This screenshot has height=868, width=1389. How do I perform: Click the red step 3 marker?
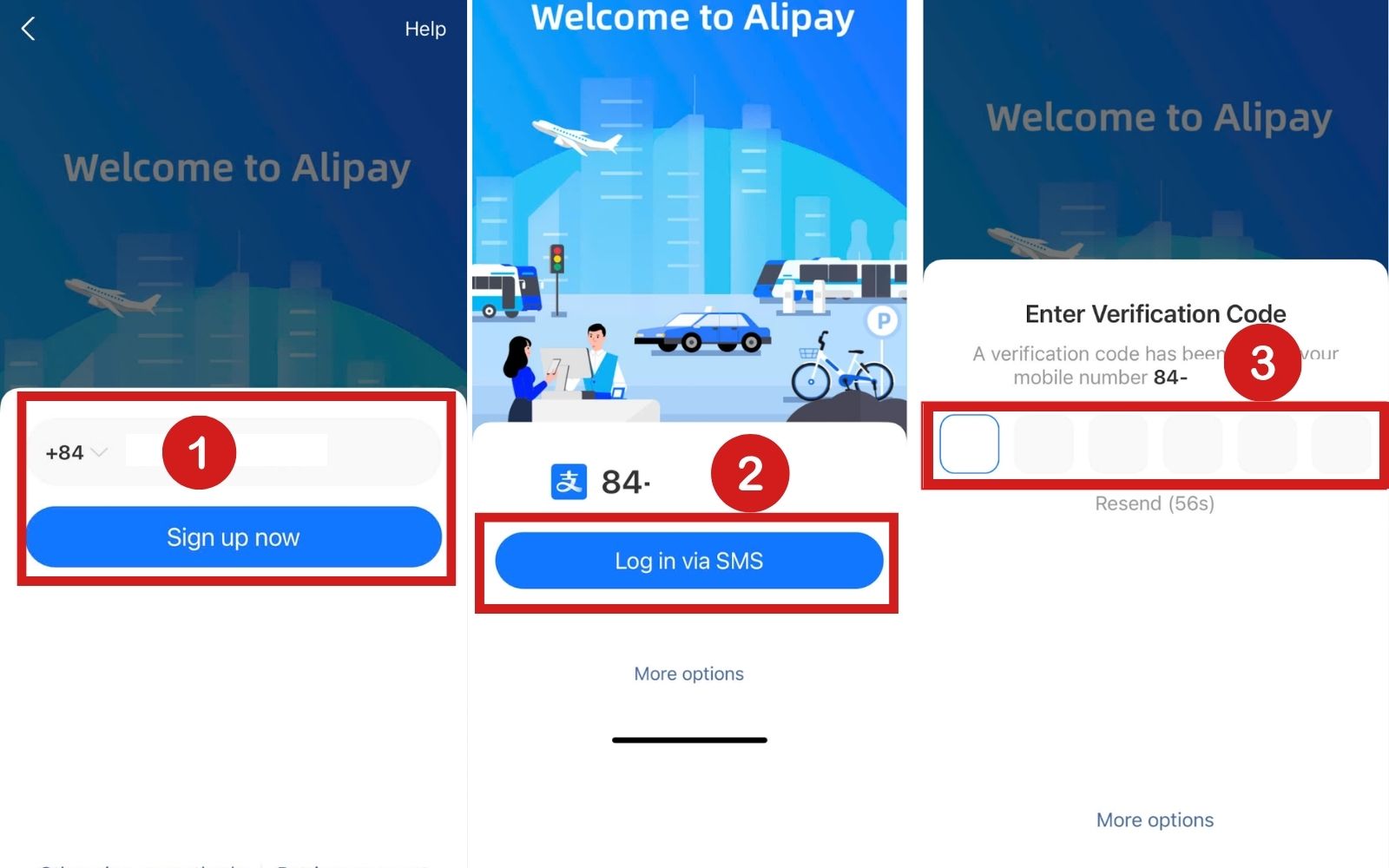pos(1262,362)
